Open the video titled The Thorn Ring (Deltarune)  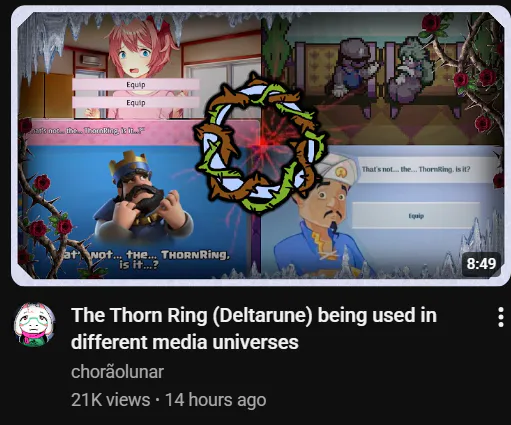253,328
